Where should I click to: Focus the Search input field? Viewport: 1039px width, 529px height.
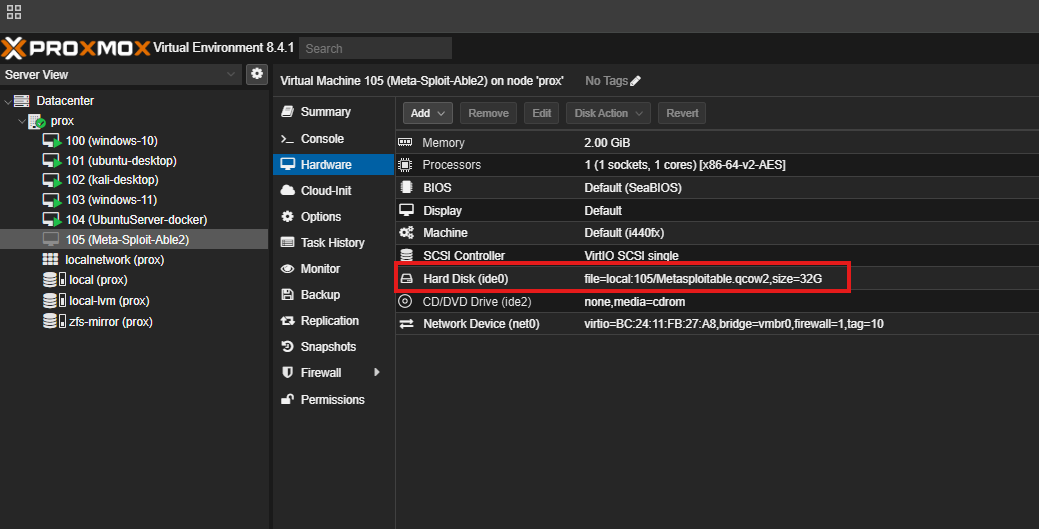(376, 48)
